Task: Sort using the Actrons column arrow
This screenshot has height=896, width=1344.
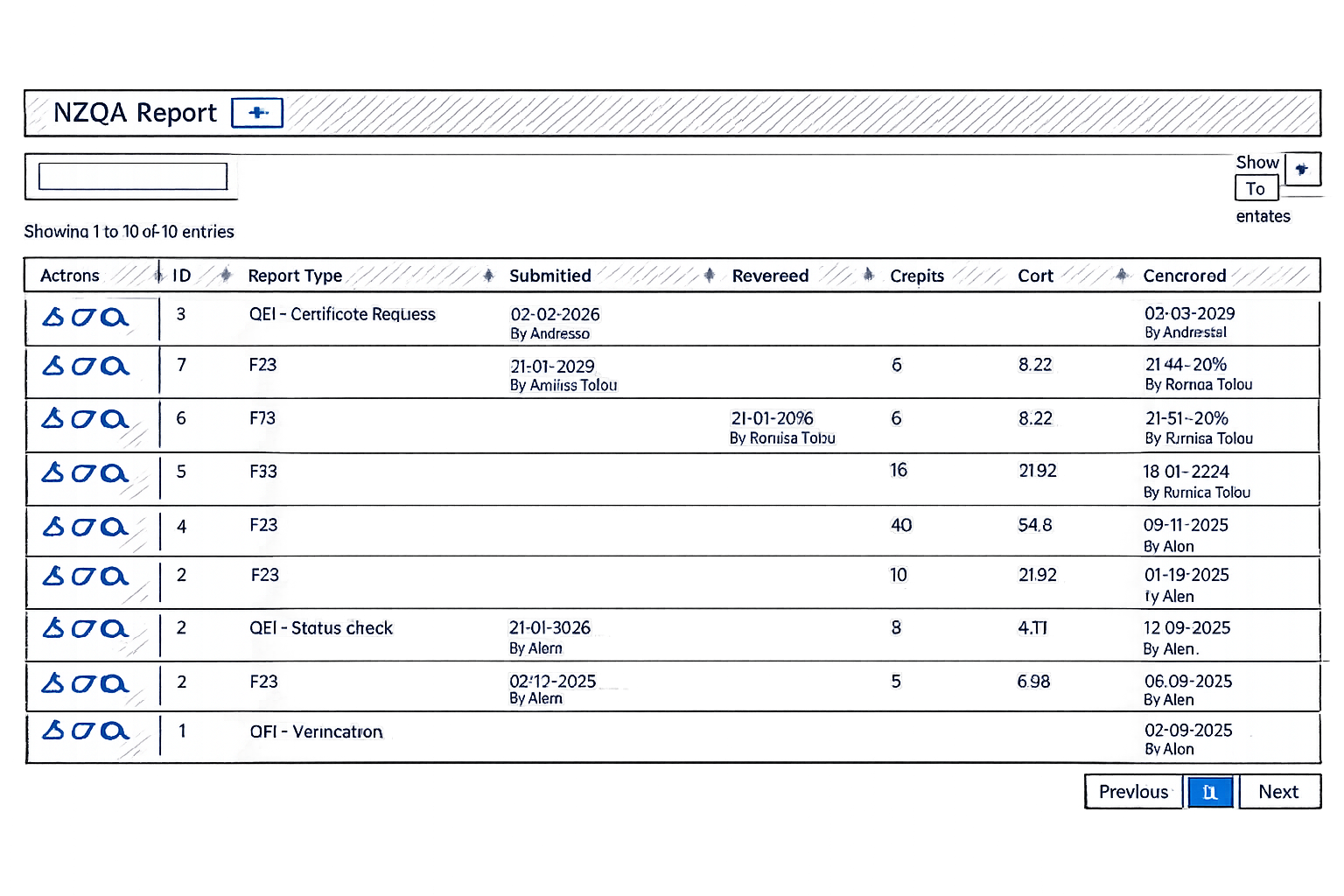Action: pos(158,275)
